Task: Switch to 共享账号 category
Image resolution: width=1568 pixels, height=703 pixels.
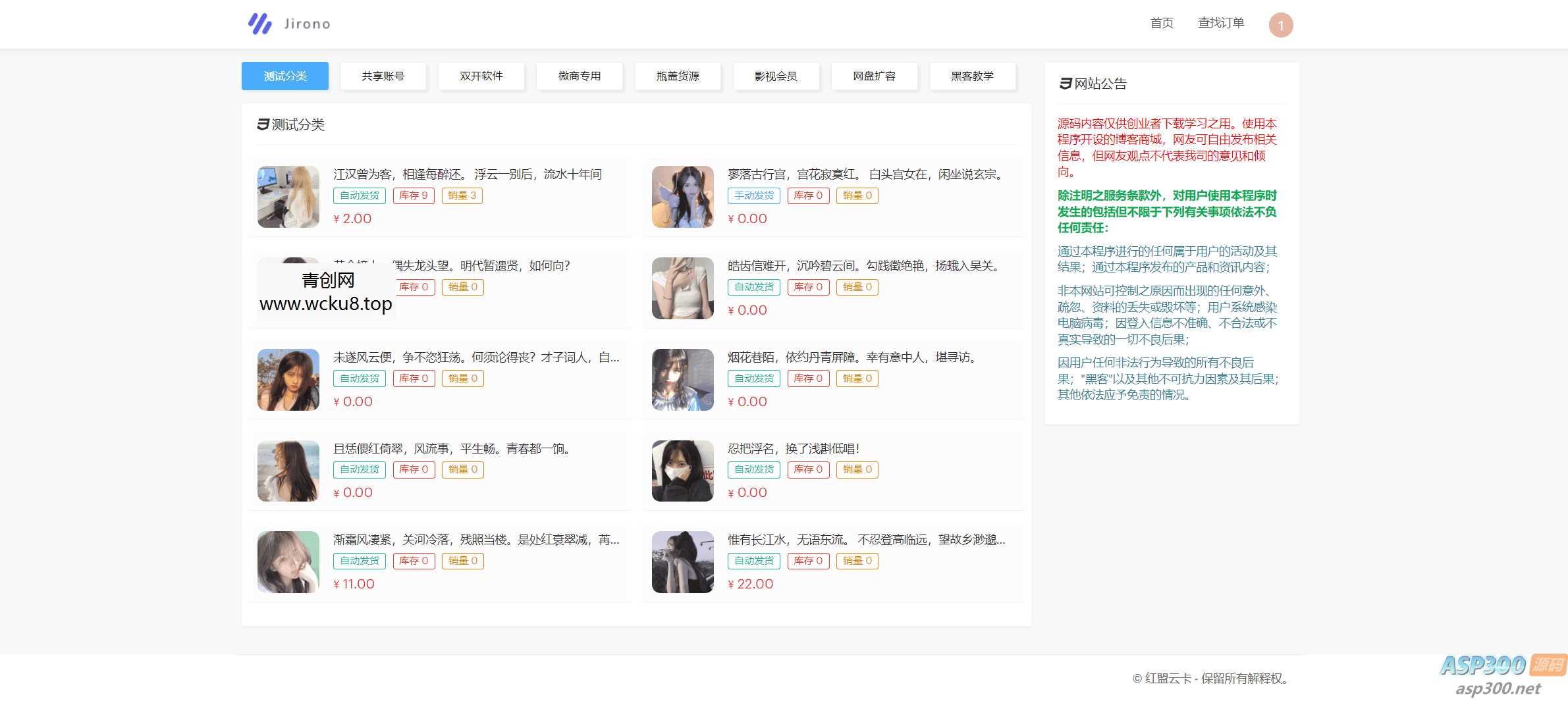Action: pos(383,76)
